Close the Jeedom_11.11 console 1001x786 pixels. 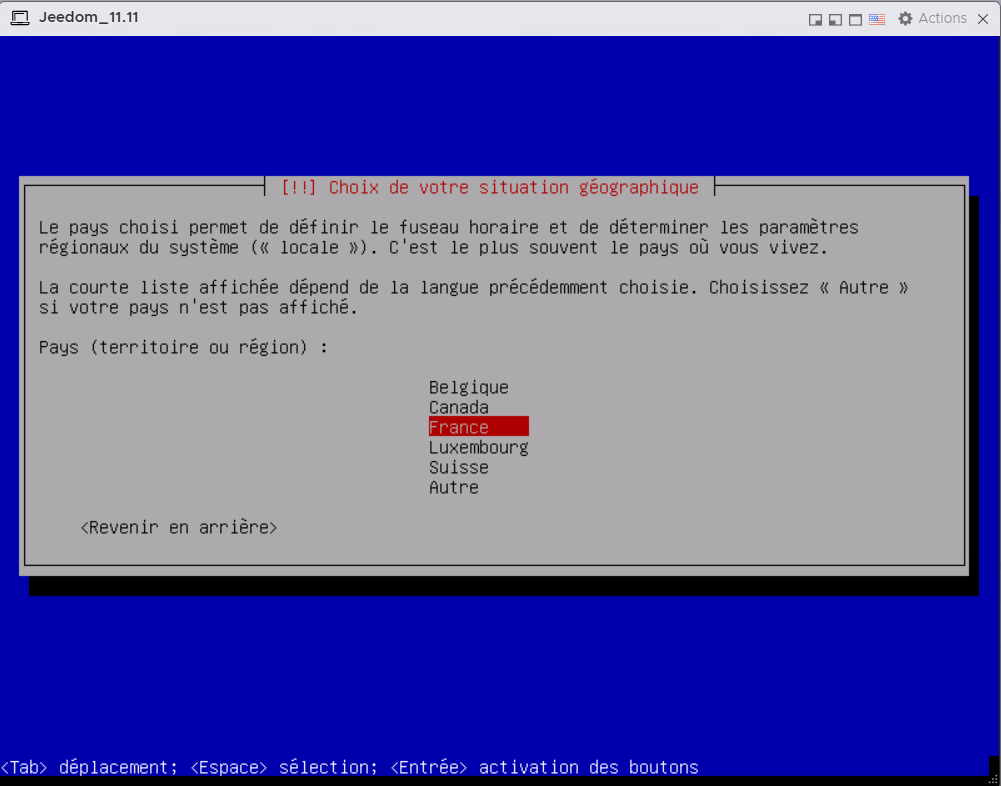tap(983, 19)
